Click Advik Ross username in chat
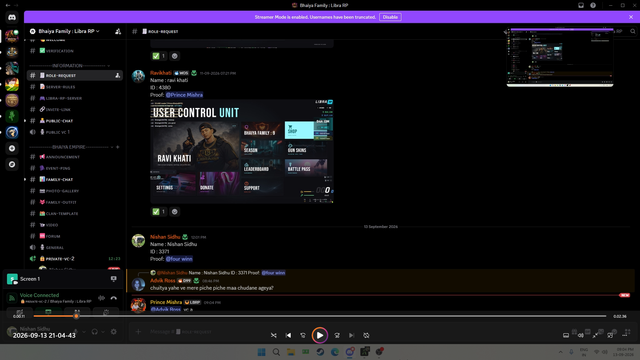This screenshot has height=360, width=640. click(162, 280)
